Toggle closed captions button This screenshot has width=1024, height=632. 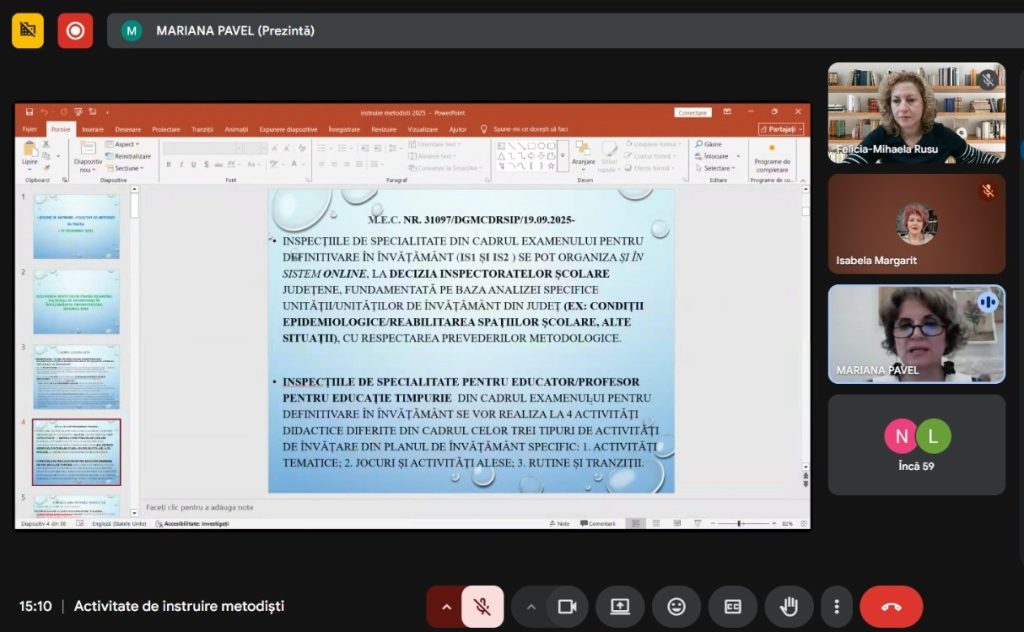click(x=732, y=606)
